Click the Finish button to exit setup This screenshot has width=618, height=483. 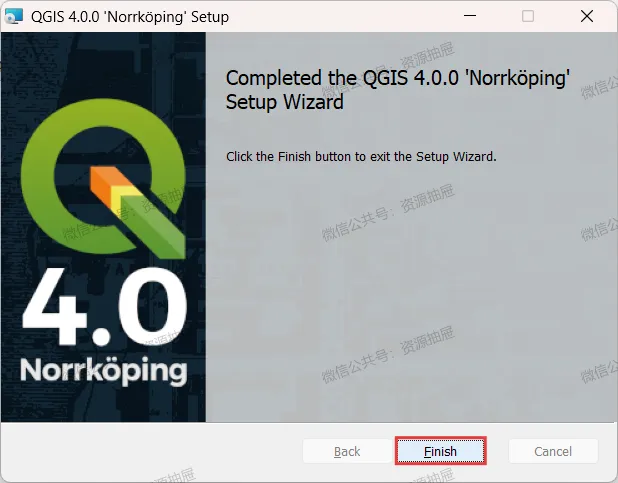(440, 451)
